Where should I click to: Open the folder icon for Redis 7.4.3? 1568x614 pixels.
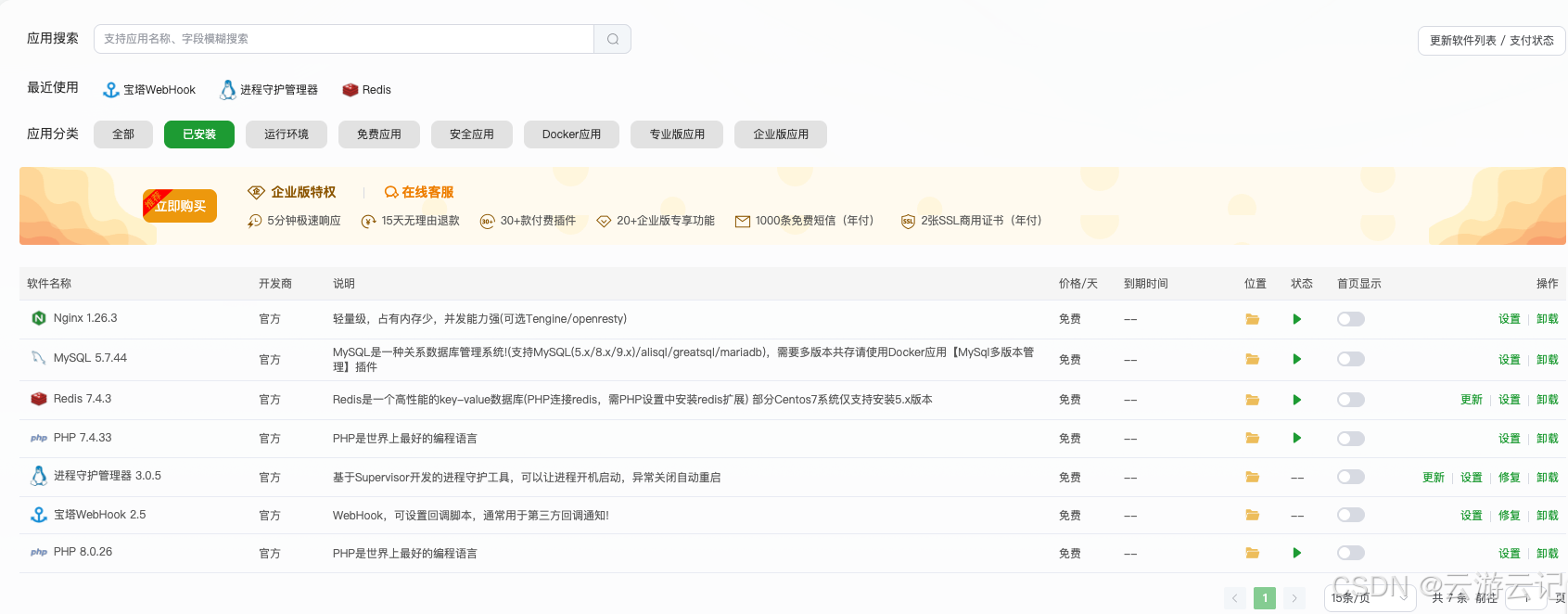pyautogui.click(x=1252, y=400)
